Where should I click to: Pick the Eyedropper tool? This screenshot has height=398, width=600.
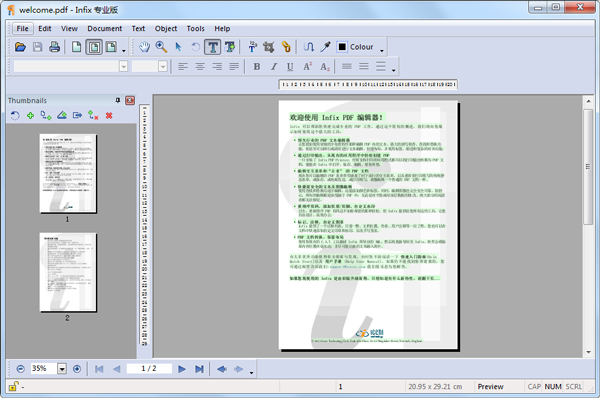click(x=325, y=47)
